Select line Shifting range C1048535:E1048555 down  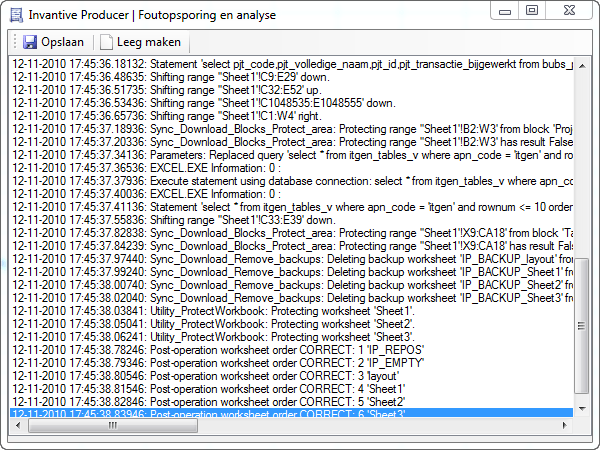(x=292, y=103)
